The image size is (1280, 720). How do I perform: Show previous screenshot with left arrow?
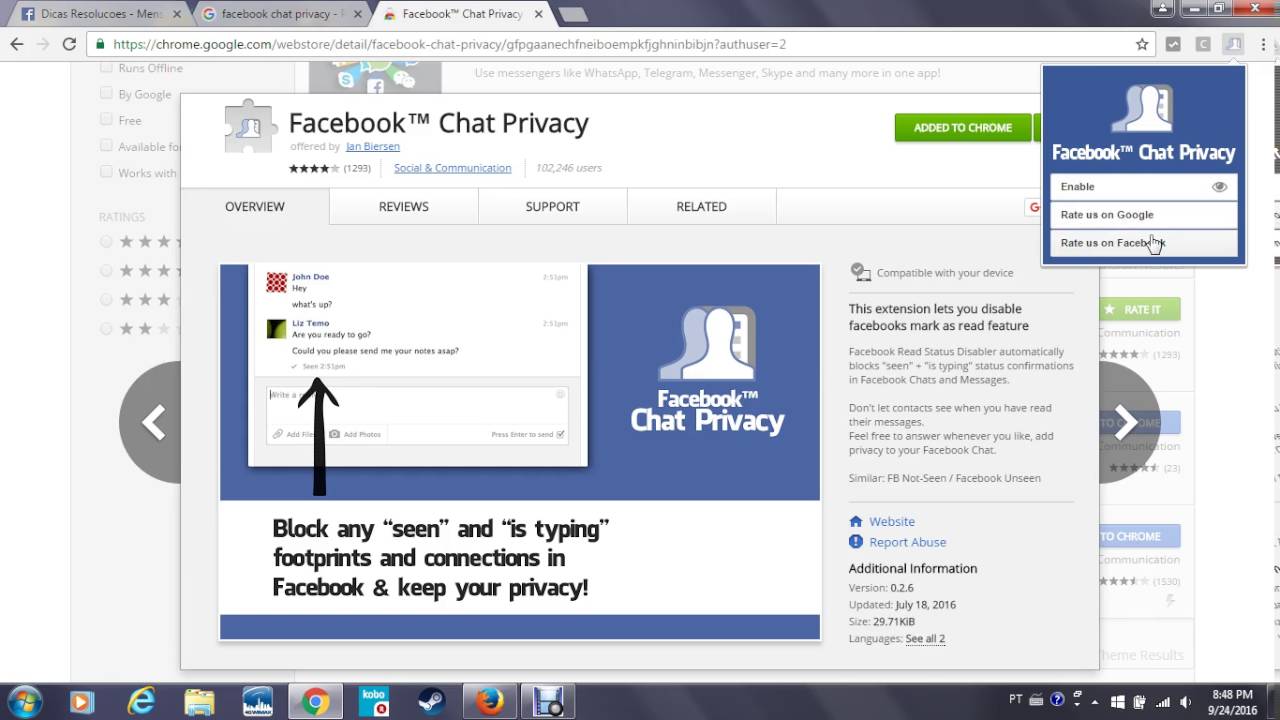[x=152, y=423]
